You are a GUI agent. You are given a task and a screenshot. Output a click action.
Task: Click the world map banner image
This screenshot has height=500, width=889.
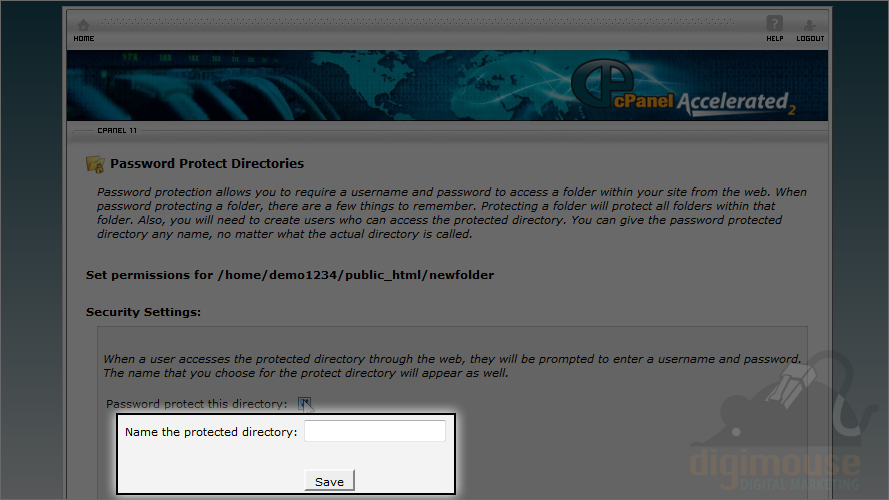[x=447, y=85]
